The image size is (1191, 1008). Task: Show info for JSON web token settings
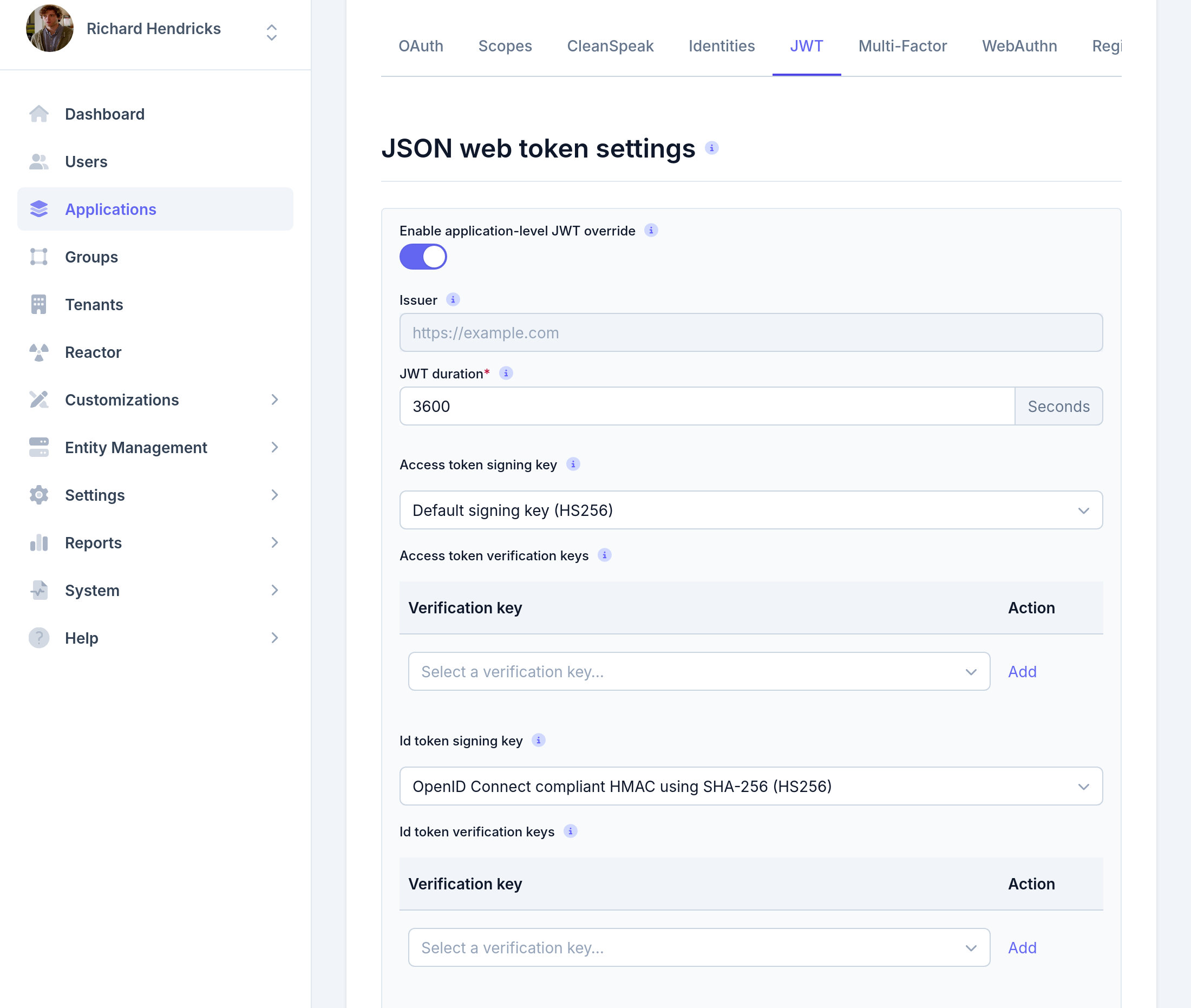[711, 148]
